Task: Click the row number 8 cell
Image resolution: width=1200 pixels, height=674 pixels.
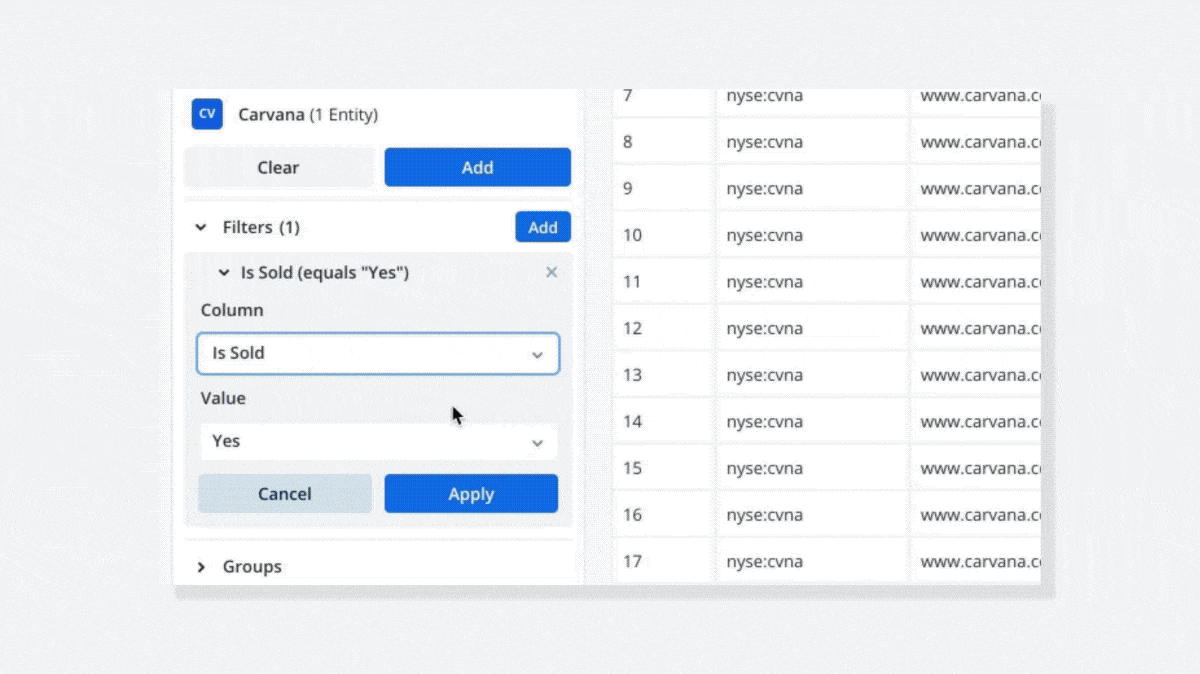Action: tap(662, 142)
